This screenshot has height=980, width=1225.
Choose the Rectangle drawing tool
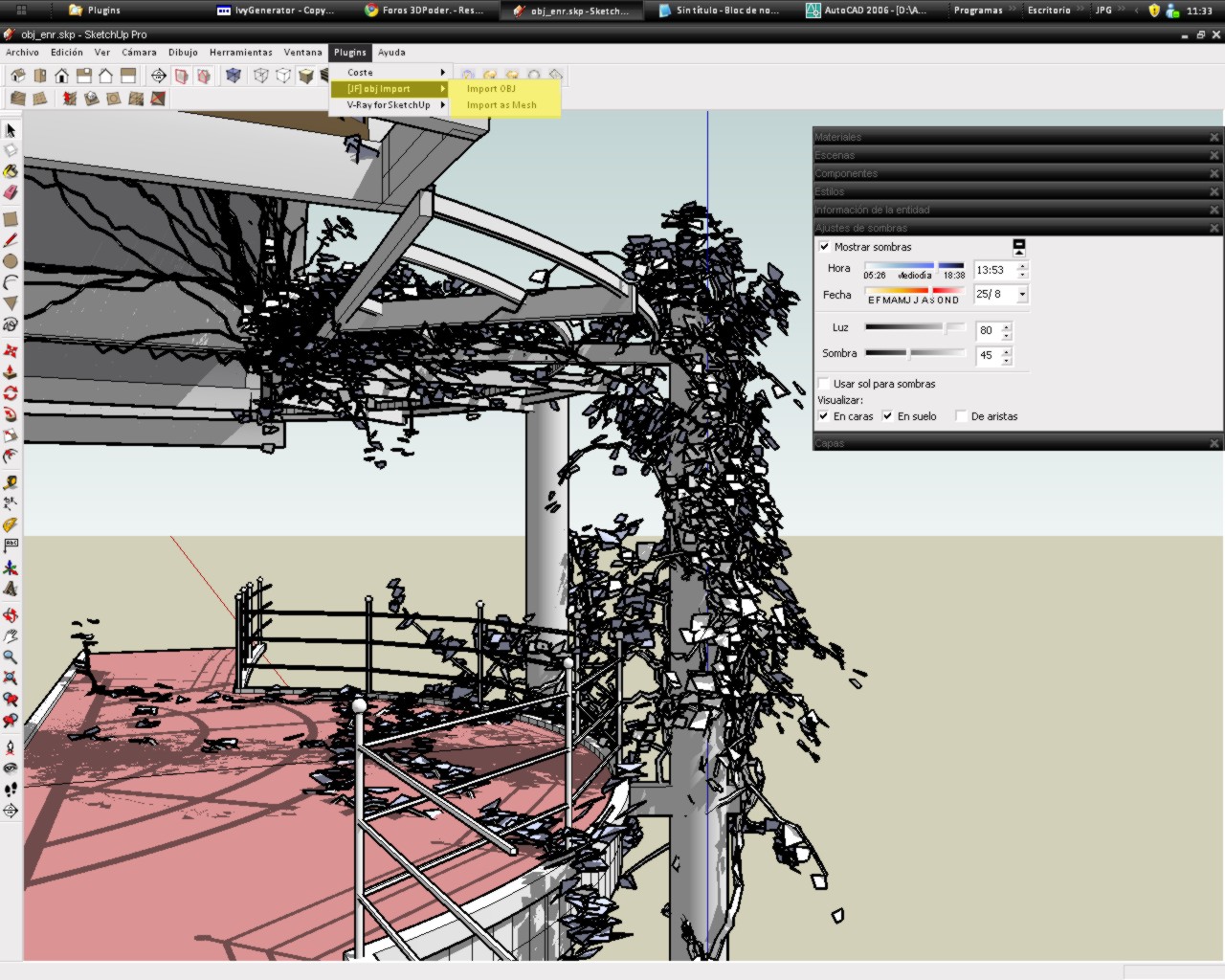11,219
